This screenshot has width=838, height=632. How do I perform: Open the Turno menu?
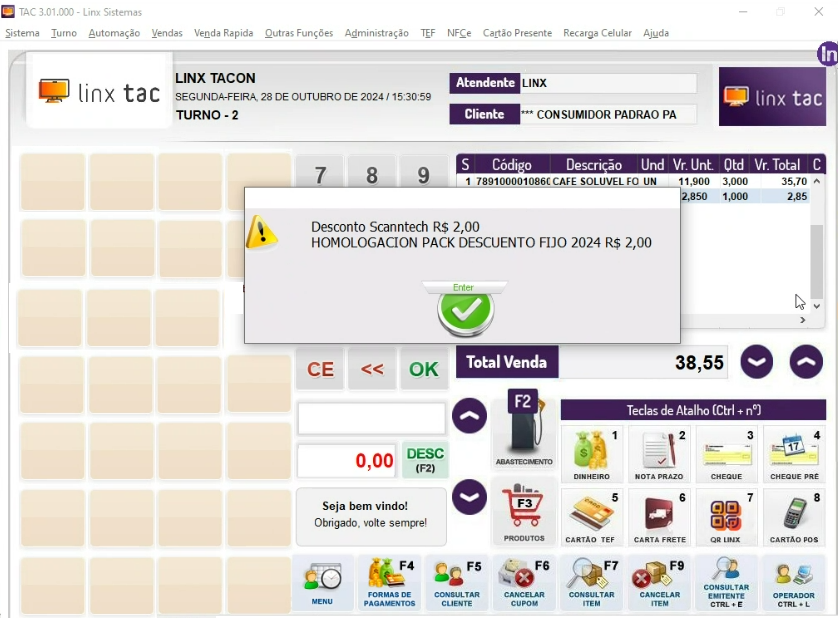[64, 33]
